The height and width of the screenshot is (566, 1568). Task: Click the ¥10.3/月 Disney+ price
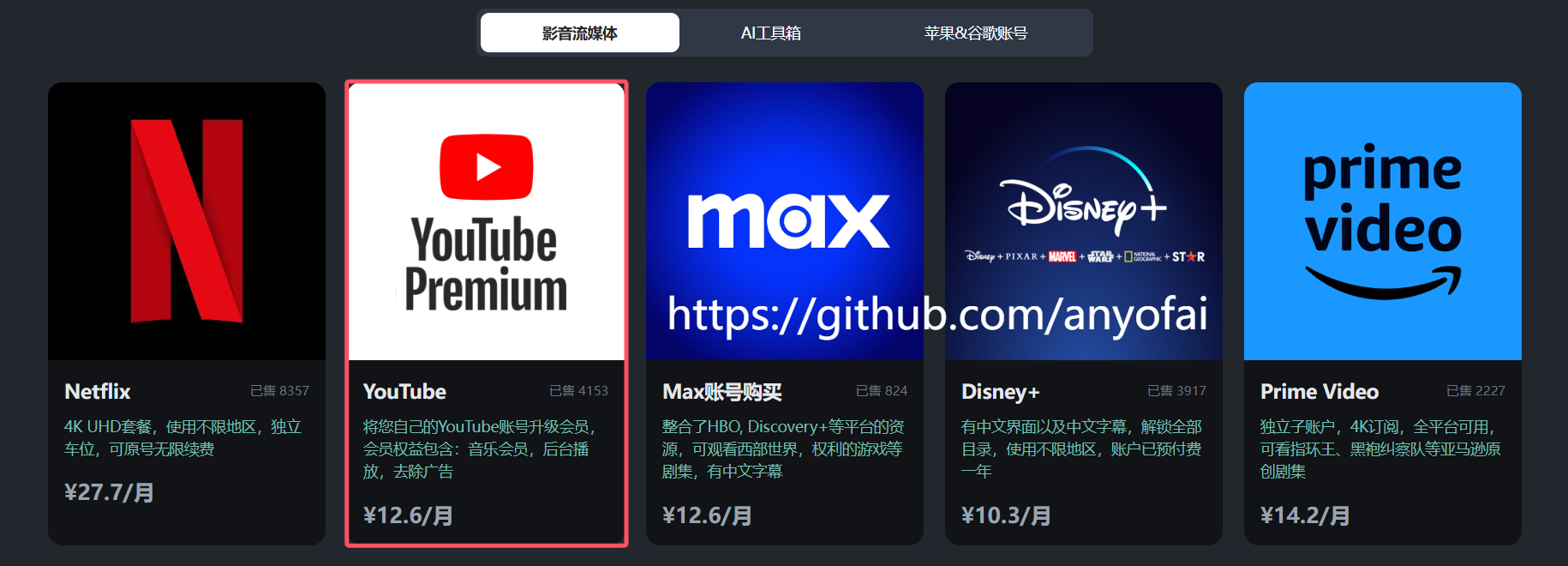coord(1006,515)
